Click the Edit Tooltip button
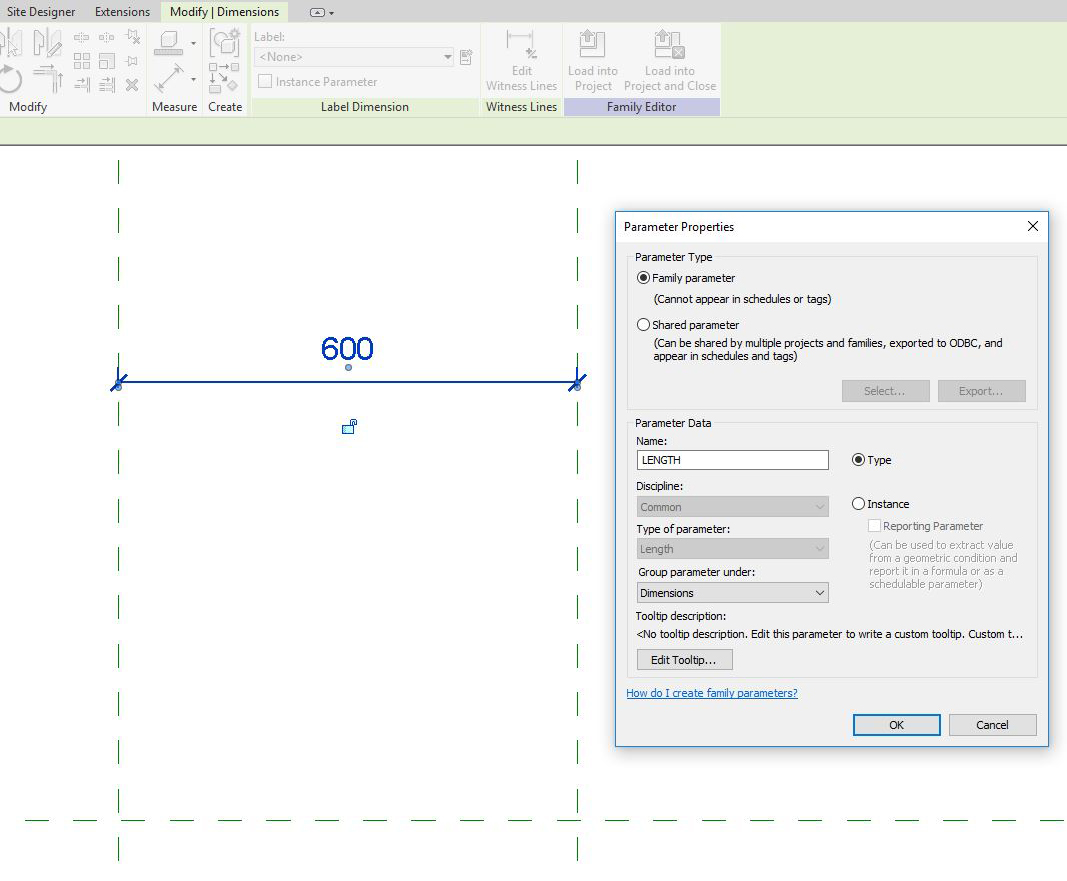This screenshot has width=1067, height=881. [x=683, y=659]
